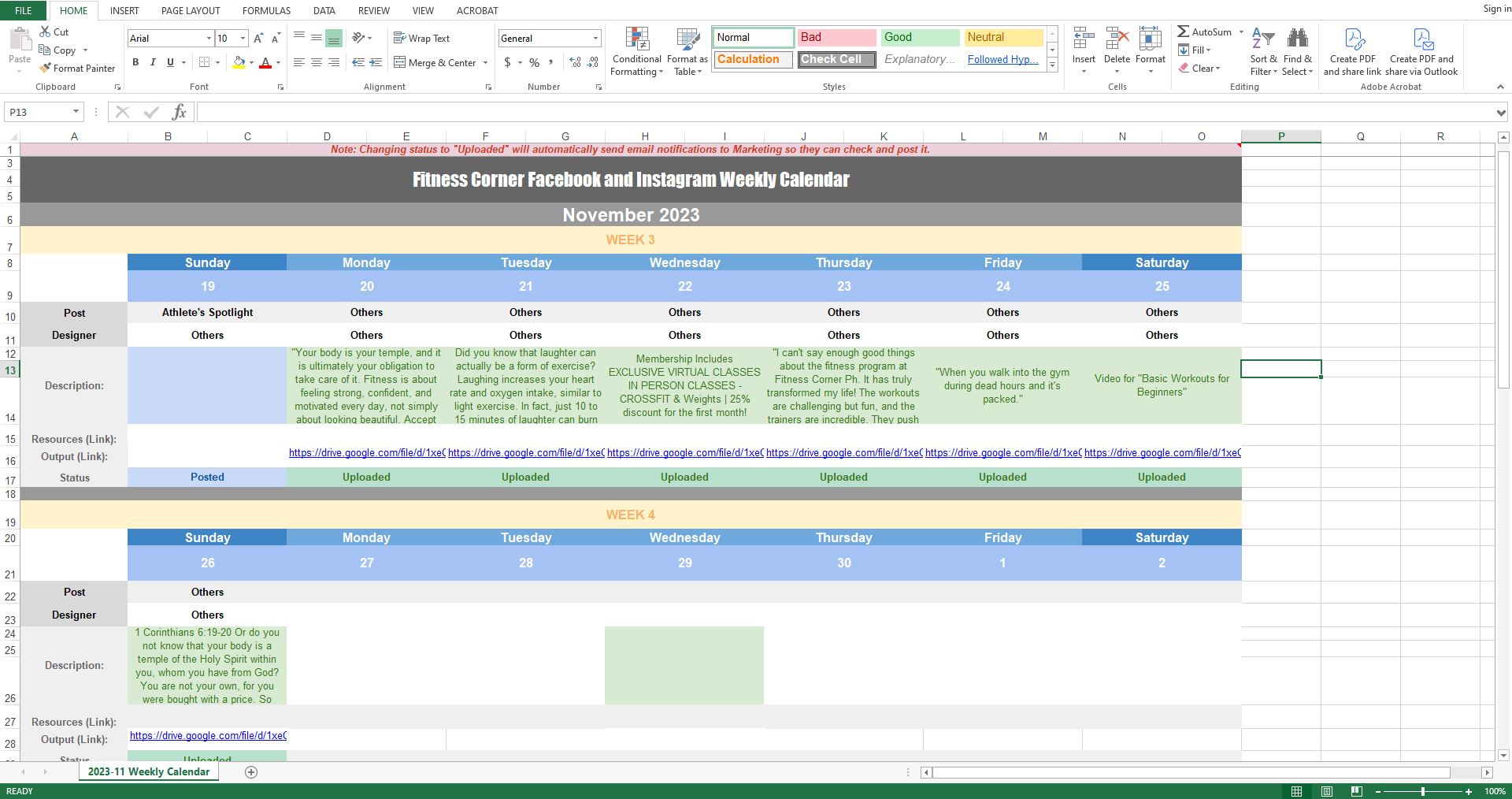1512x799 pixels.
Task: Click Create PDF and share via Outlook
Action: pyautogui.click(x=1422, y=52)
